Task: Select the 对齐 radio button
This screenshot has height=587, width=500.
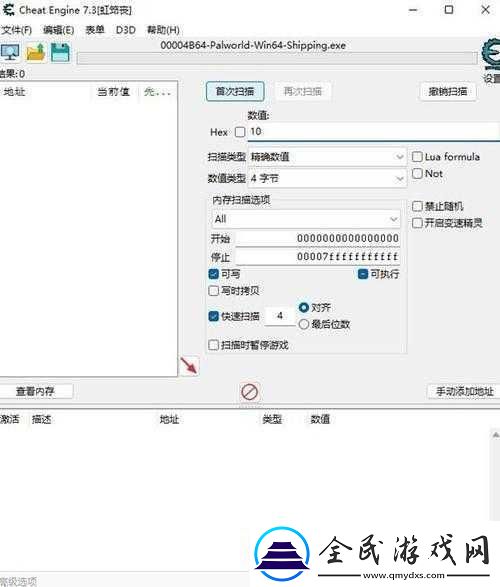Action: (304, 308)
